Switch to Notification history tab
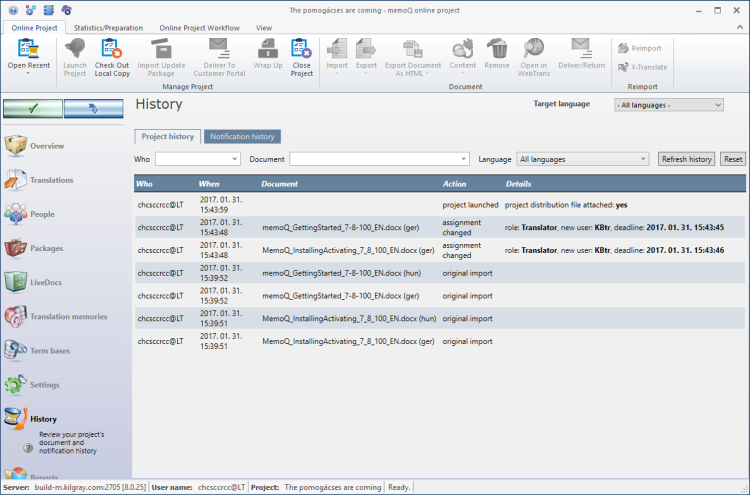750x495 pixels. tap(241, 136)
